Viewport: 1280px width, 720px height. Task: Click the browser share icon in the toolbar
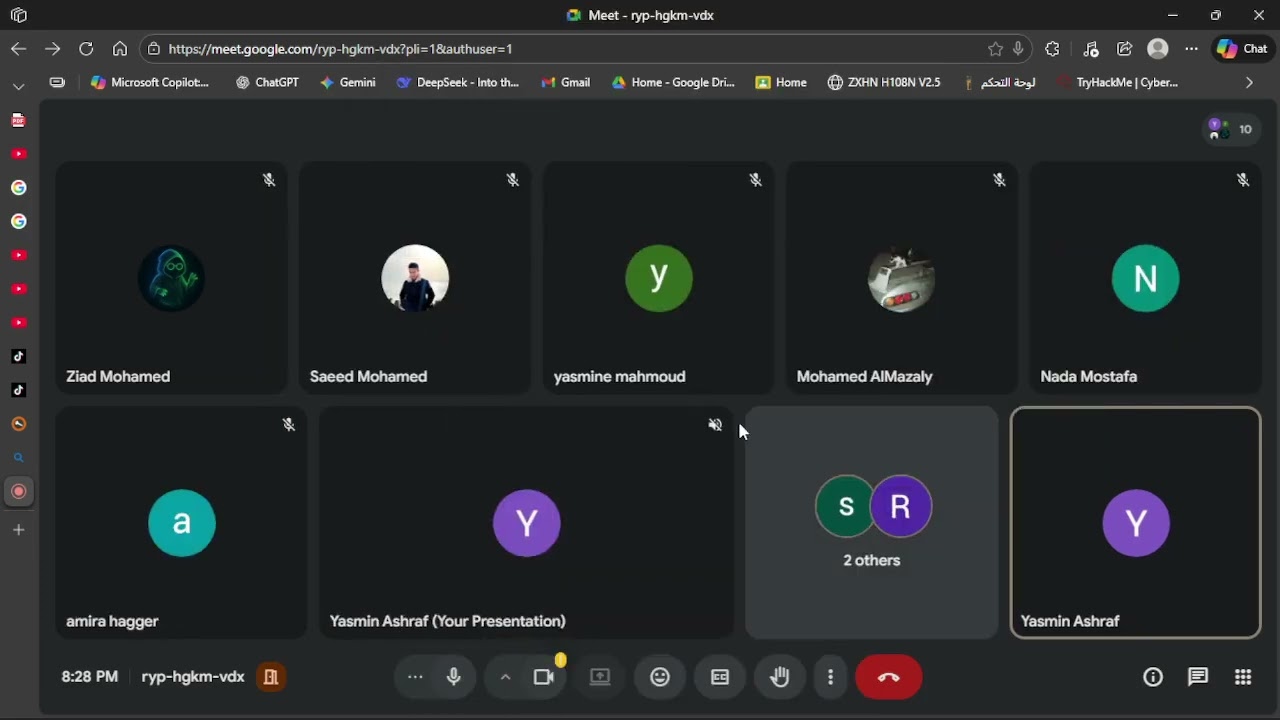[x=1125, y=49]
